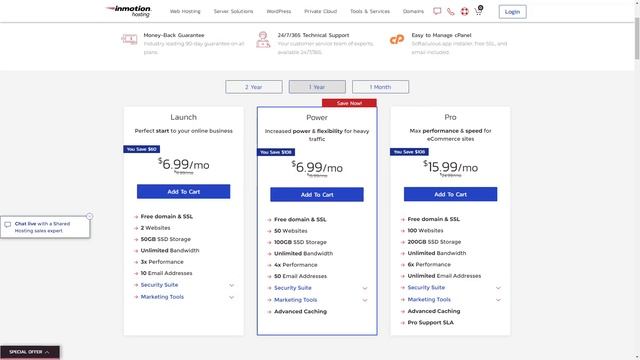Expand the Special Offer bar
Image resolution: width=640 pixels, height=360 pixels.
pyautogui.click(x=30, y=352)
